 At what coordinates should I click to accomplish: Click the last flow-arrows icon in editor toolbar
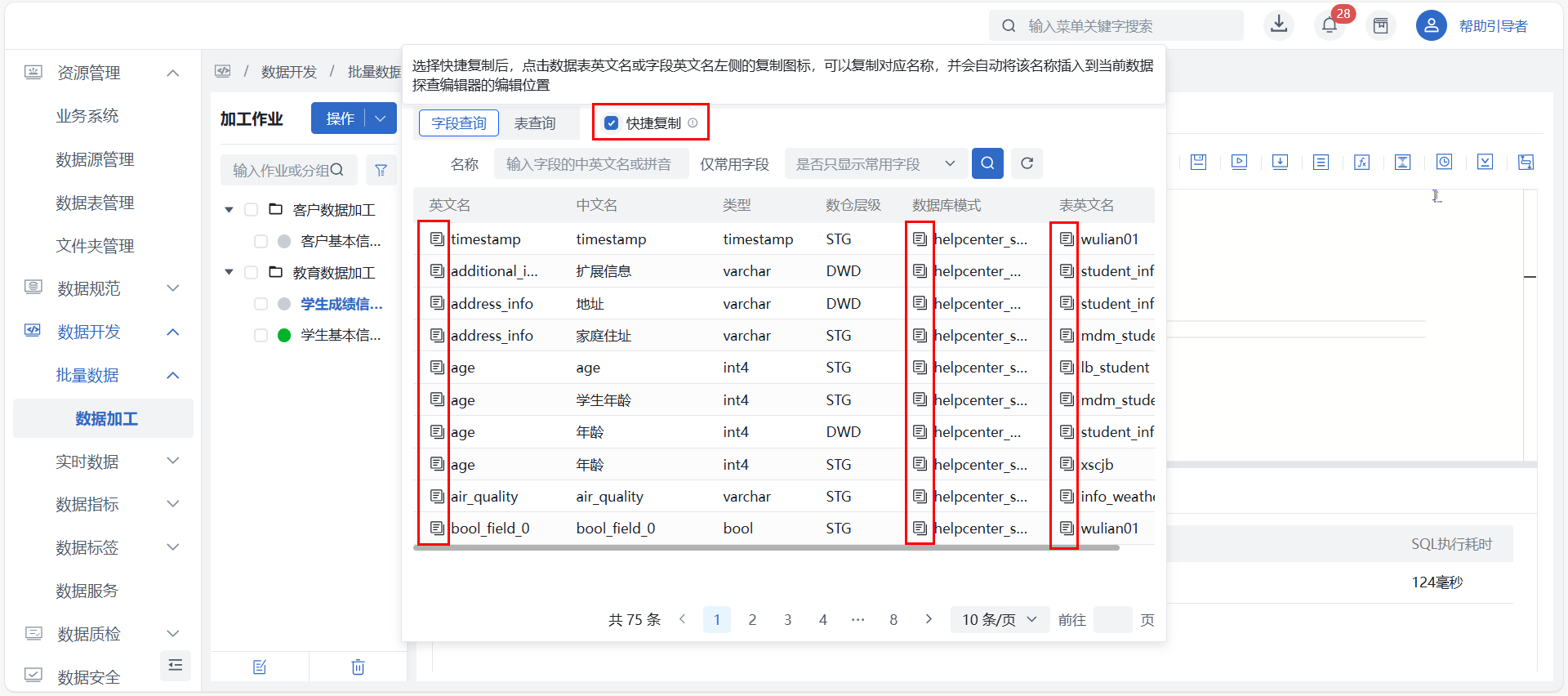point(1526,162)
